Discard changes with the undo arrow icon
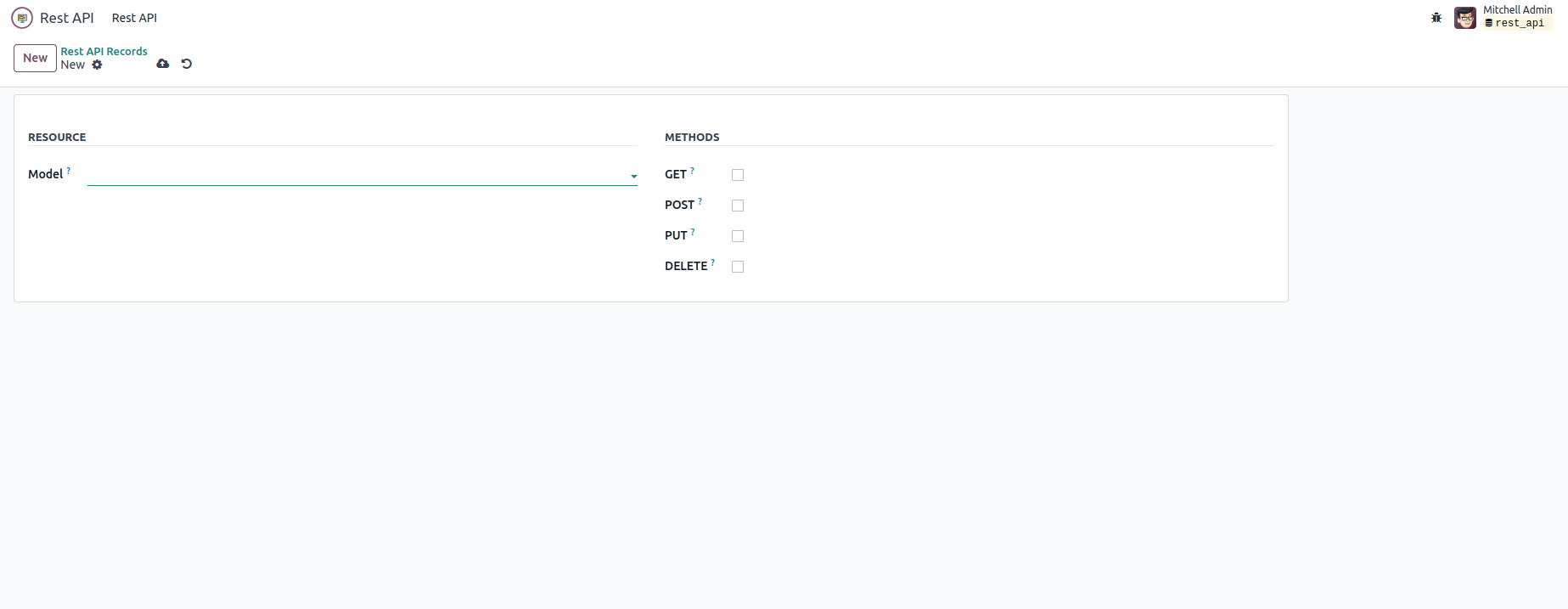The height and width of the screenshot is (609, 1568). coord(187,64)
